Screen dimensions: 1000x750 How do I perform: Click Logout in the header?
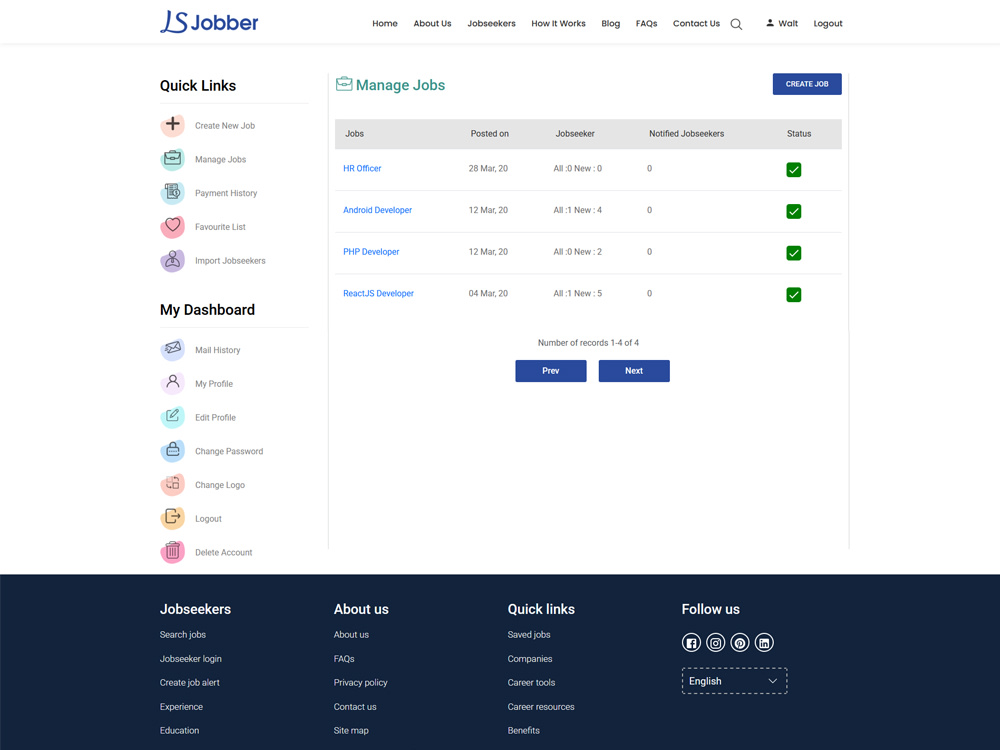[x=828, y=24]
